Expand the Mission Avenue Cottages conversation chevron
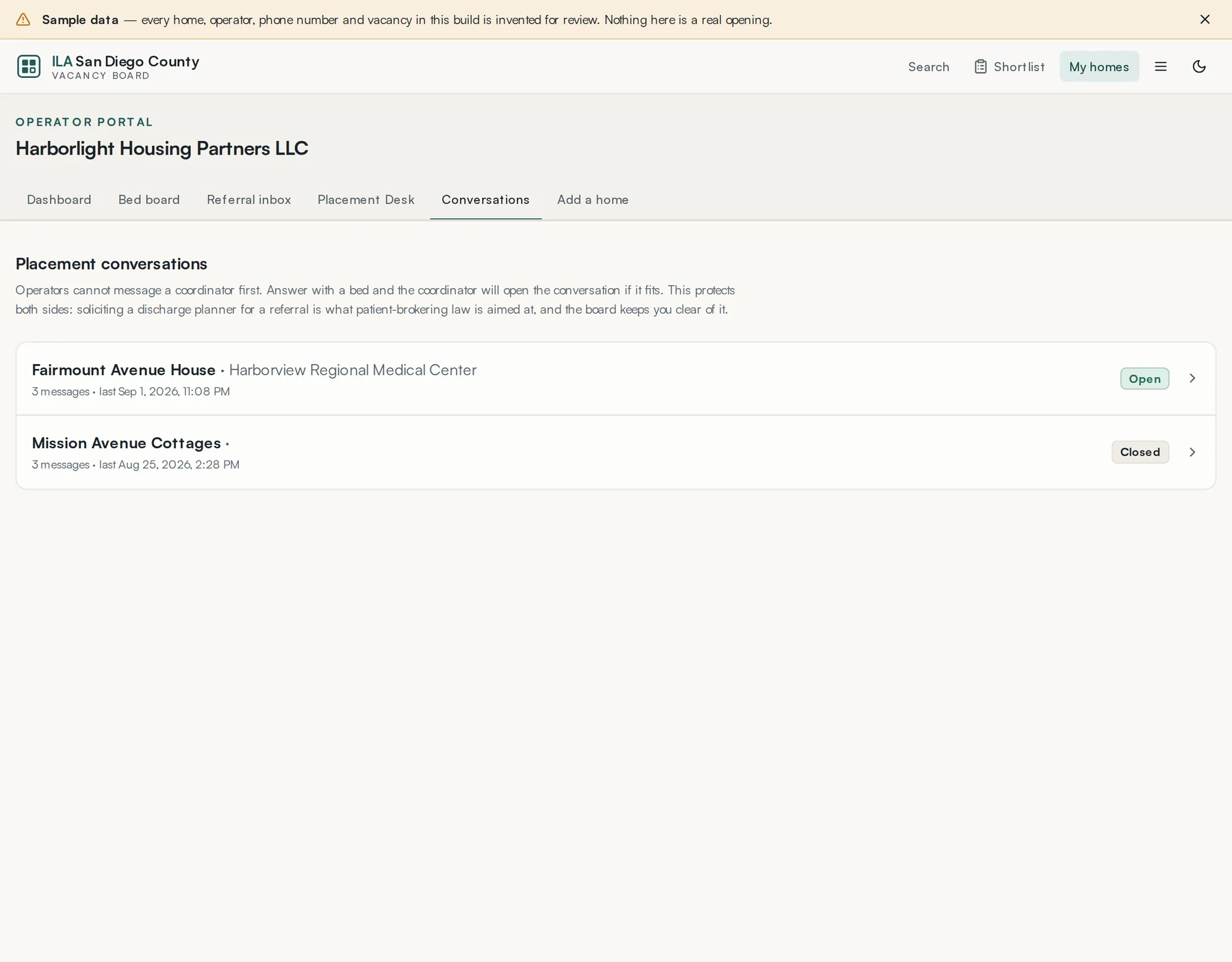1232x962 pixels. coord(1192,452)
